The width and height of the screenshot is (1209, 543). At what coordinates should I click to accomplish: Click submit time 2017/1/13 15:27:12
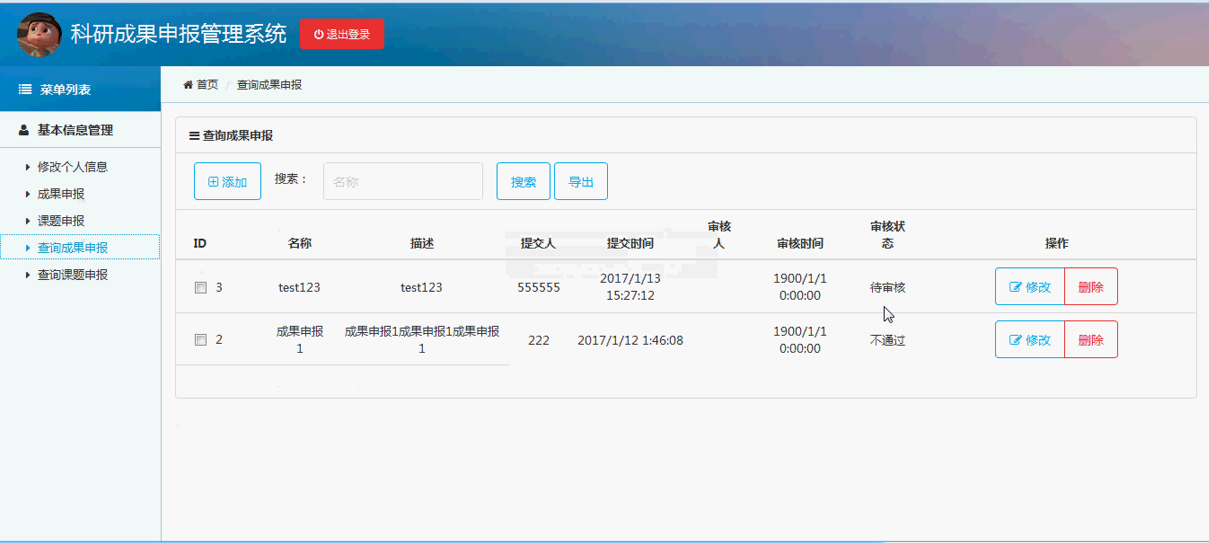pyautogui.click(x=630, y=287)
